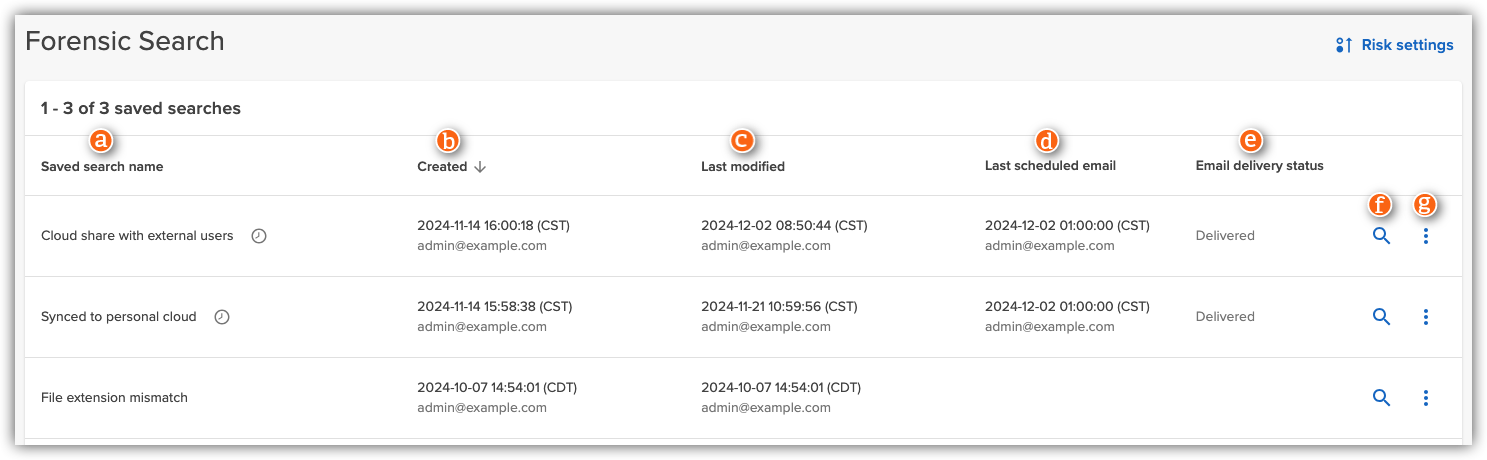Open three-dot menu for Synced to personal cloud
Image resolution: width=1487 pixels, height=460 pixels.
tap(1425, 317)
